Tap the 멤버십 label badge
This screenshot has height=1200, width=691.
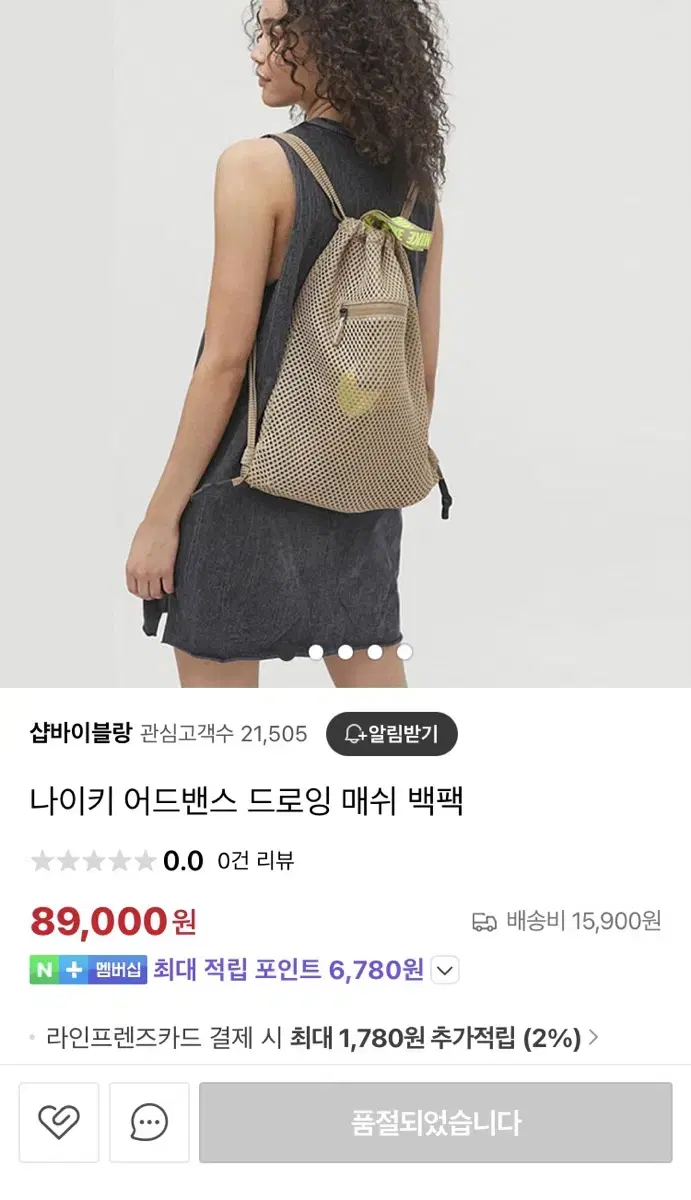click(118, 970)
